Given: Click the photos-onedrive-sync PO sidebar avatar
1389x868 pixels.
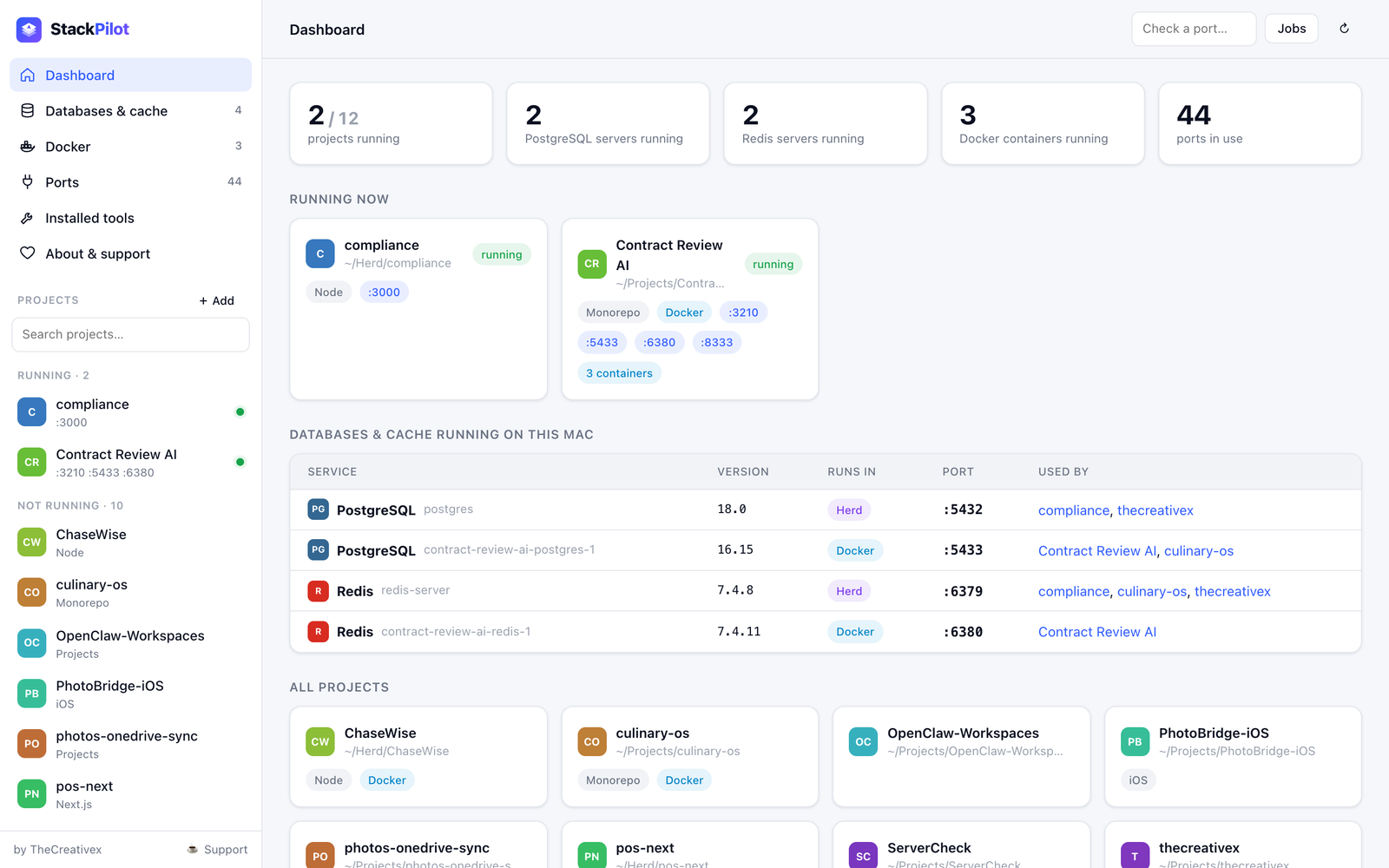Looking at the screenshot, I should pos(32,744).
